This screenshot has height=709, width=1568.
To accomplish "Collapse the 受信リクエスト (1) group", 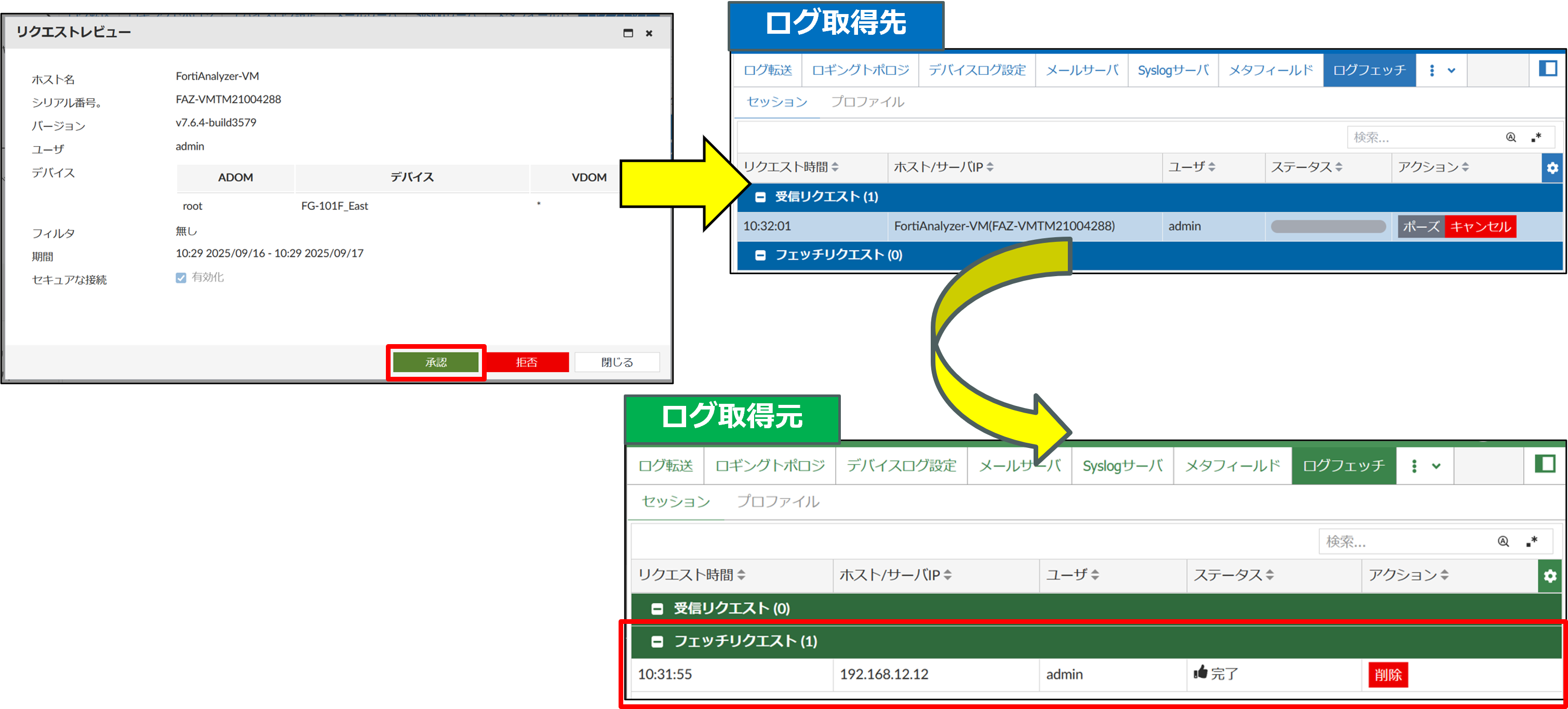I will [760, 197].
